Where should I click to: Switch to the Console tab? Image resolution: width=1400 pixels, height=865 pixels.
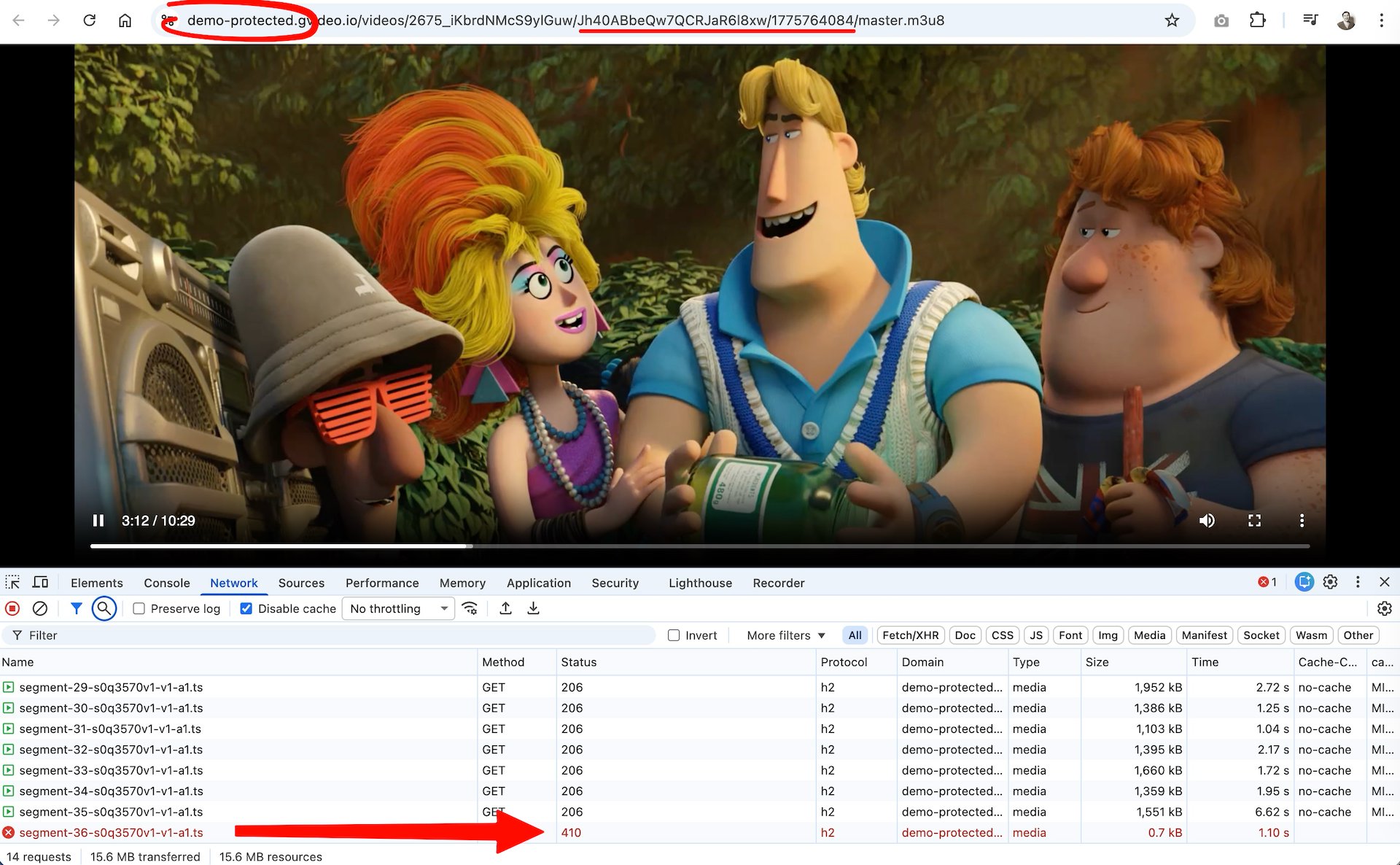click(x=167, y=583)
